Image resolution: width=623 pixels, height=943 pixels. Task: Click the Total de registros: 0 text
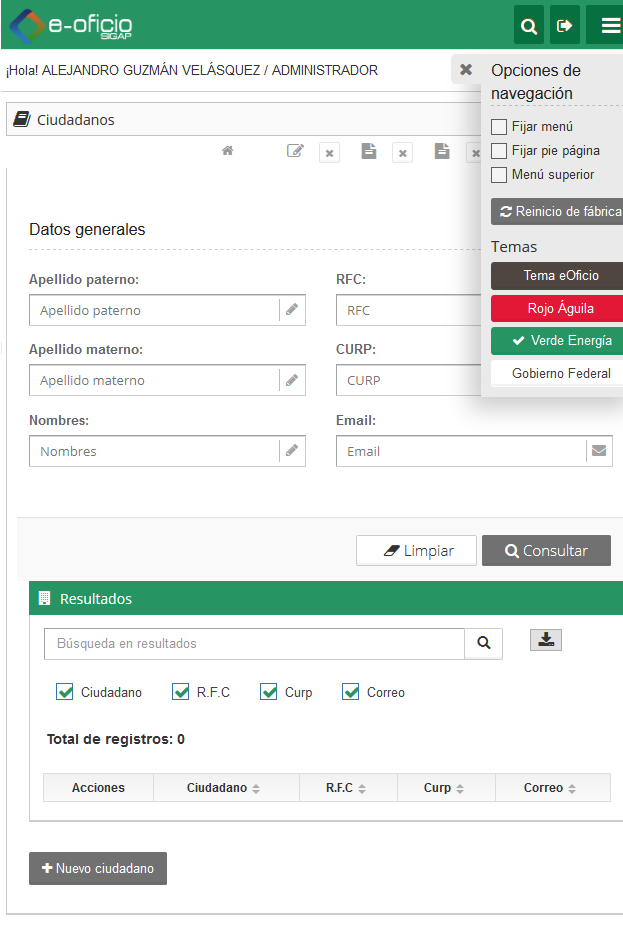coord(116,739)
